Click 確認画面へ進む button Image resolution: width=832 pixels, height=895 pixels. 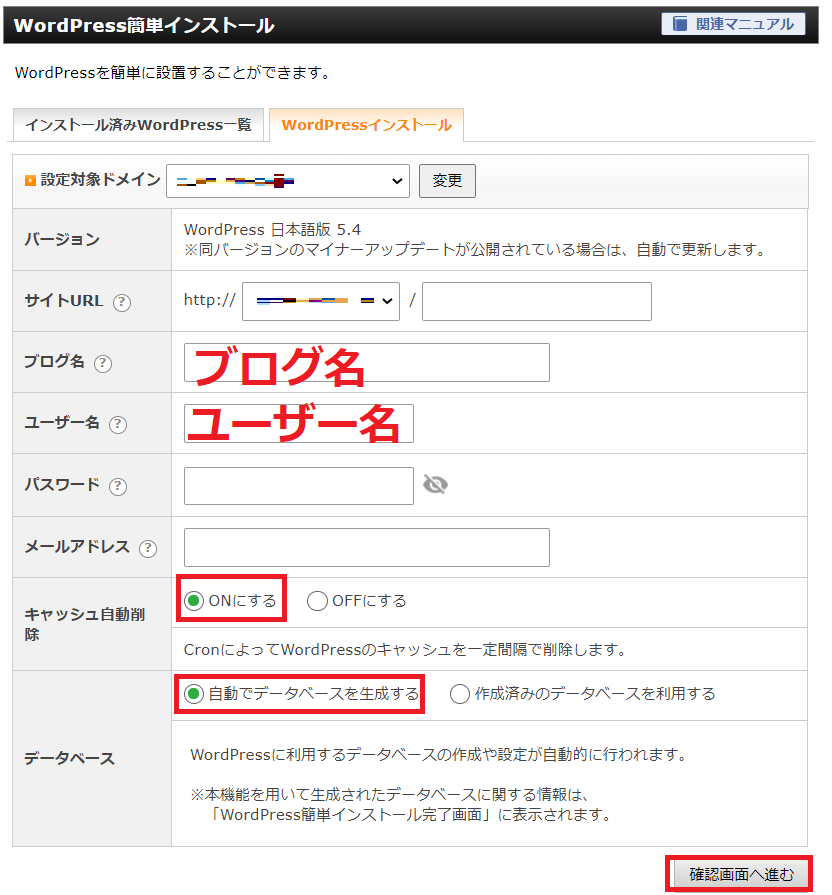click(x=740, y=874)
